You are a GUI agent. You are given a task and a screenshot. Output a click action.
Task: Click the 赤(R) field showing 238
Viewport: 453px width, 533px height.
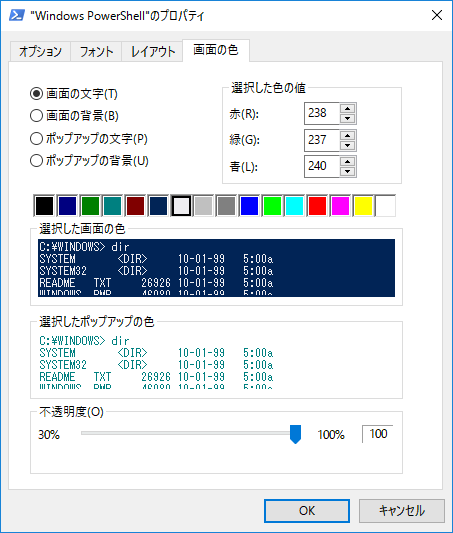coord(322,113)
